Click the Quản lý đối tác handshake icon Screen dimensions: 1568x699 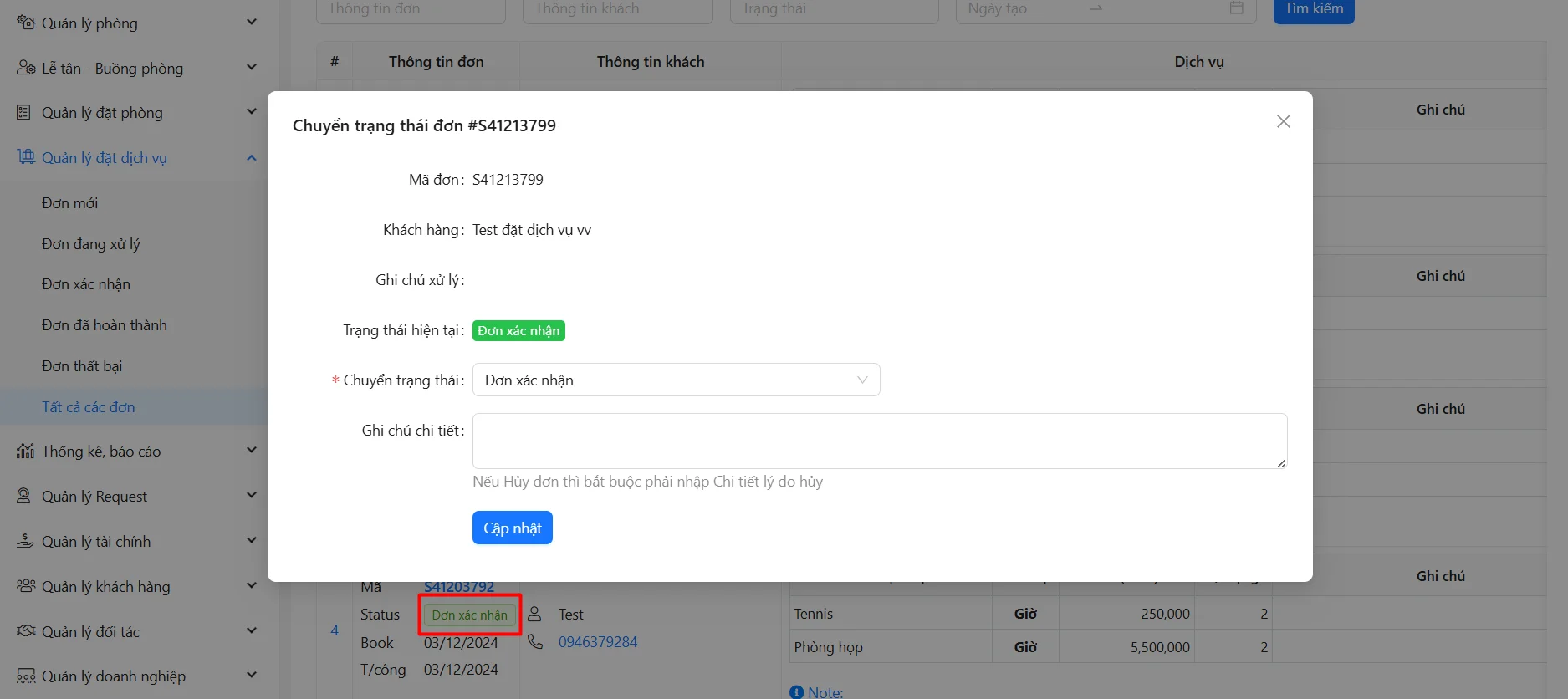[25, 631]
